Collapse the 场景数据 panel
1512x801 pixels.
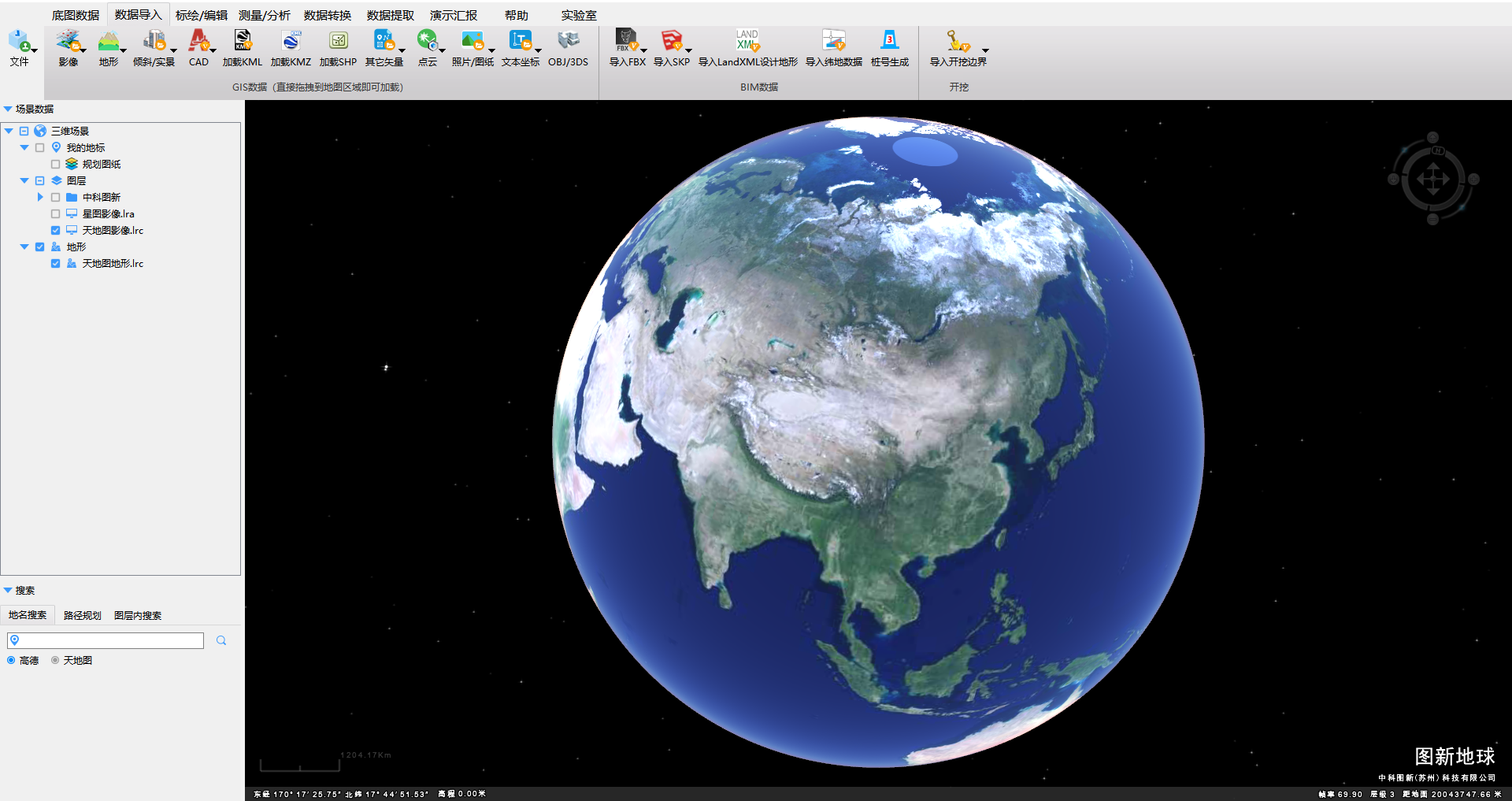coord(8,109)
